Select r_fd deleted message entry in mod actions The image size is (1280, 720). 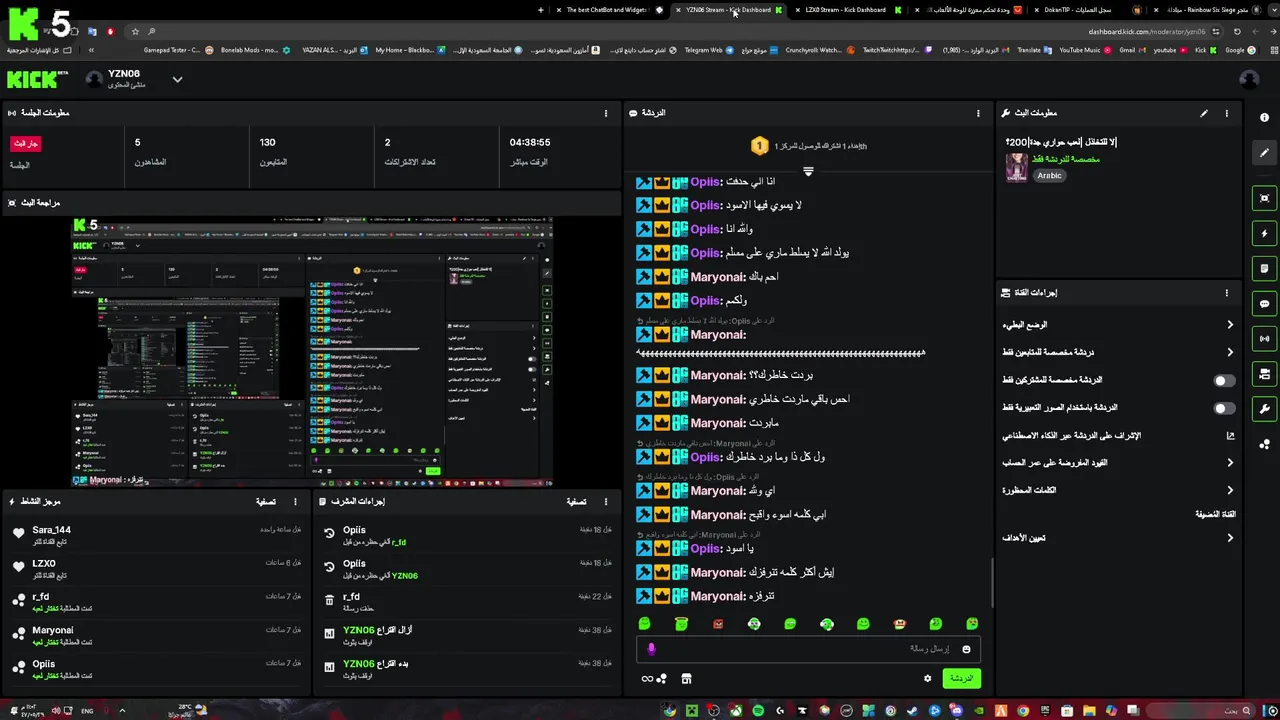tap(468, 602)
